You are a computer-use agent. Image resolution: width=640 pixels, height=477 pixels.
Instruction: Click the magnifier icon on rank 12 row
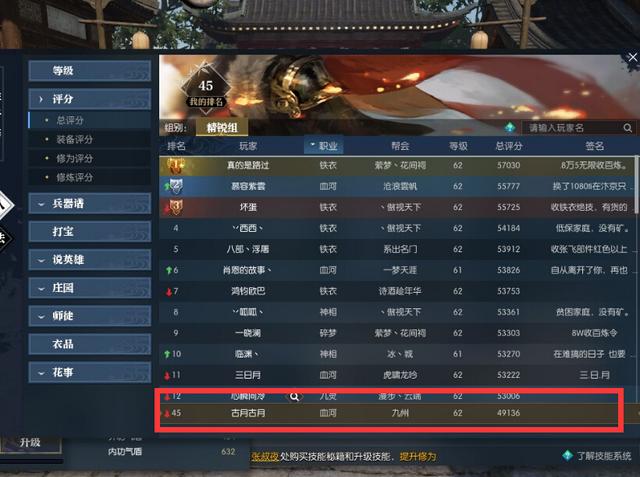(294, 397)
